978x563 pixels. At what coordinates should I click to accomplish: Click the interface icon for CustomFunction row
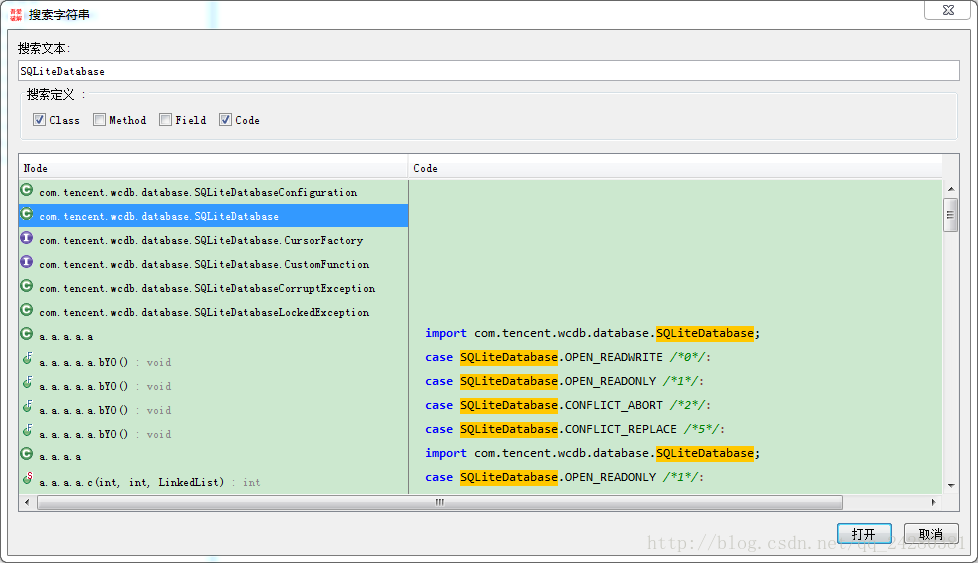coord(26,262)
